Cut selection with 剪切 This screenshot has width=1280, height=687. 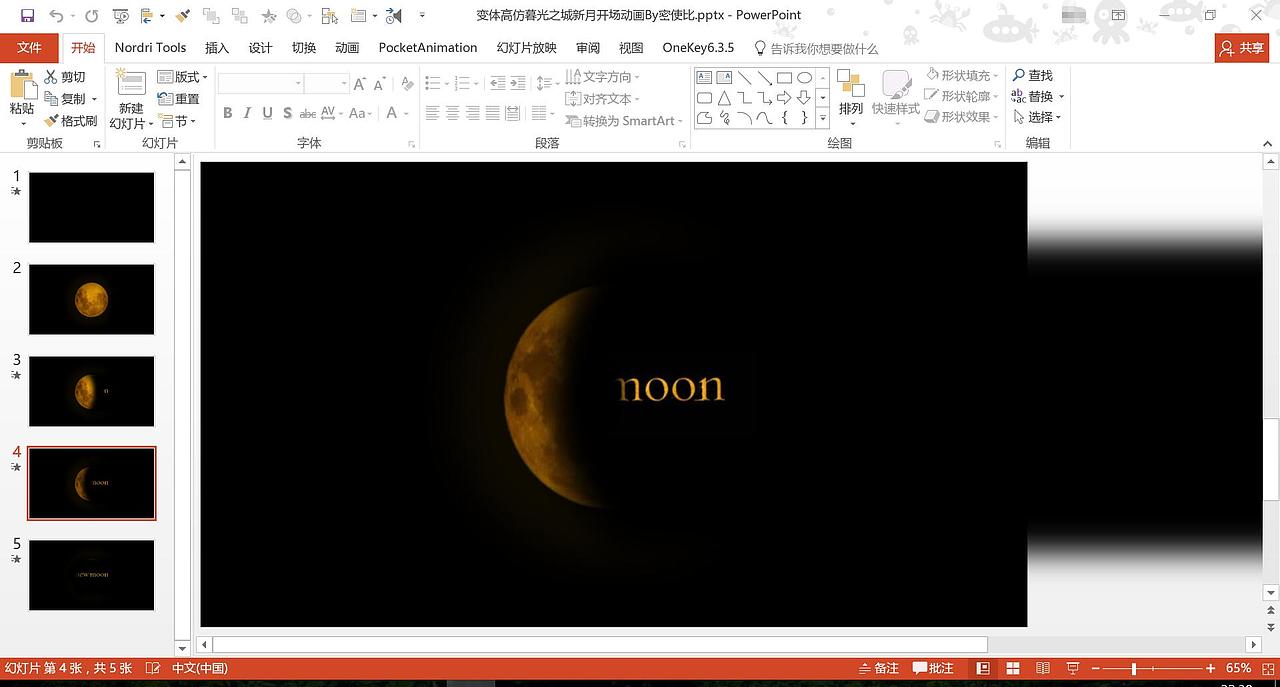point(66,77)
